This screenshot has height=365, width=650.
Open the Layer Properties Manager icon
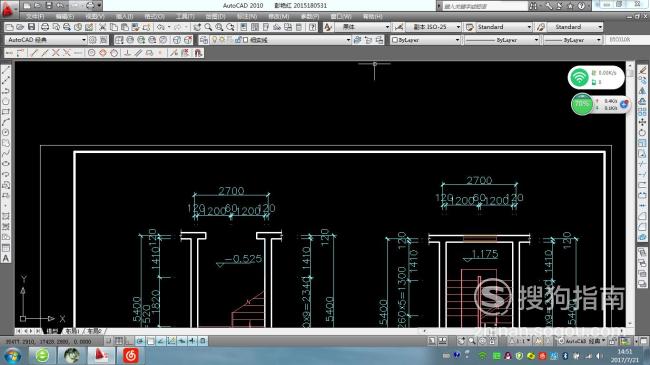point(204,40)
